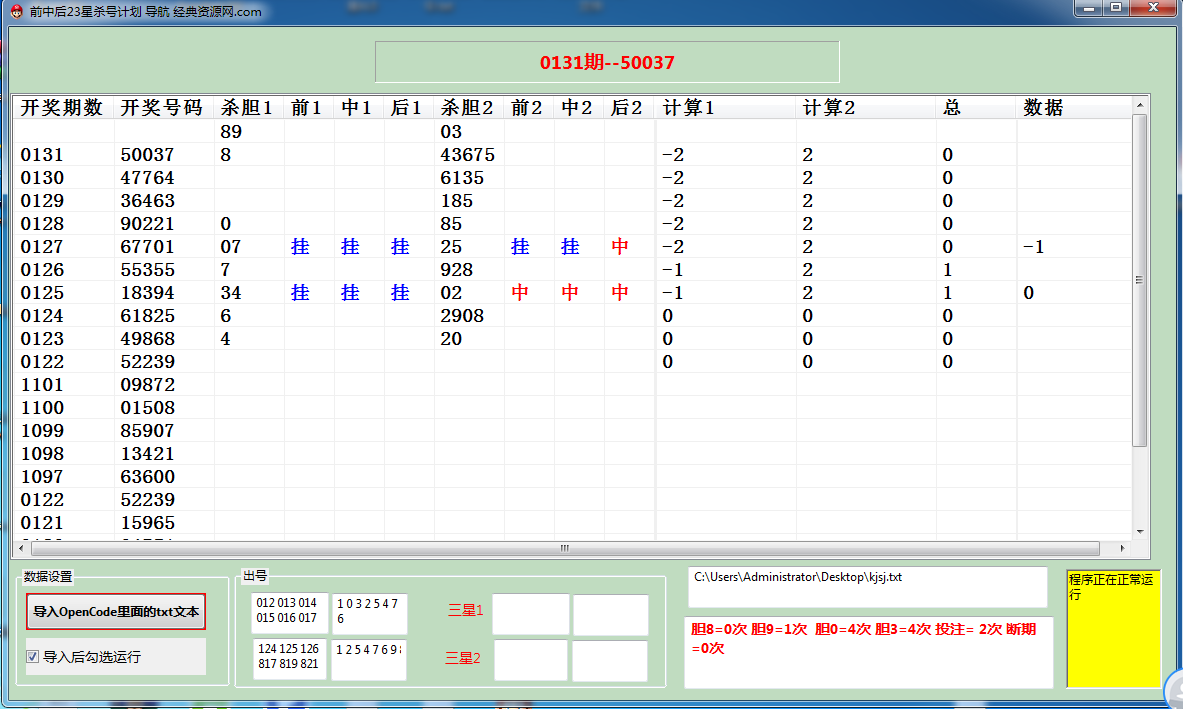Click the table scroll-down arrow
Viewport: 1183px width, 709px height.
[x=1140, y=532]
